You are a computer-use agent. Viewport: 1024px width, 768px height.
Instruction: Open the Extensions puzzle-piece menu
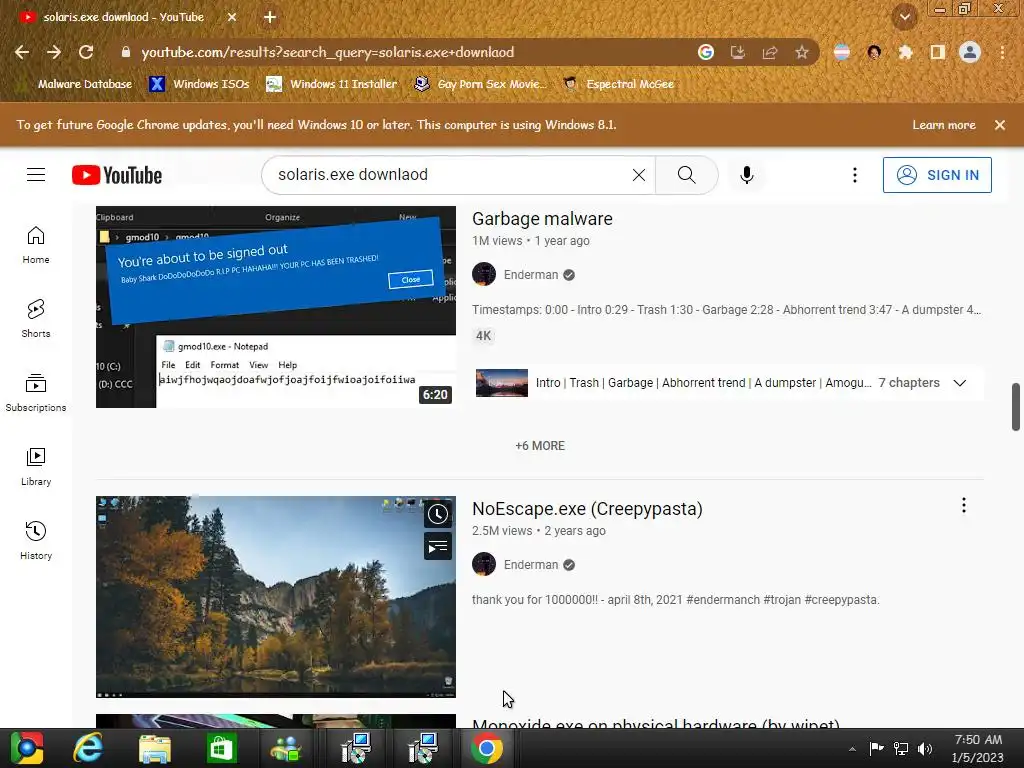[906, 52]
